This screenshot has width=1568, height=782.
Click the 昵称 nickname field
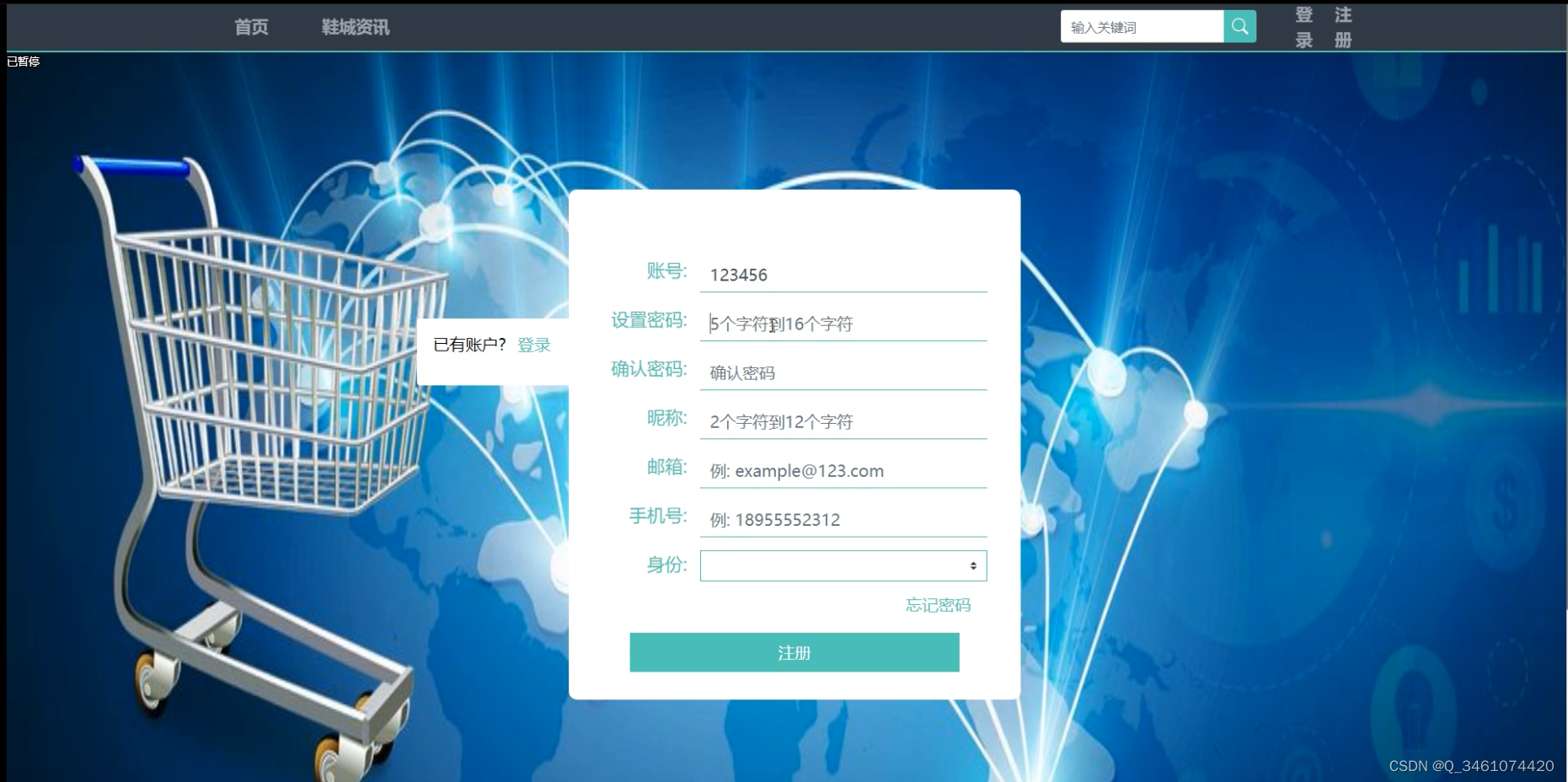(x=843, y=421)
